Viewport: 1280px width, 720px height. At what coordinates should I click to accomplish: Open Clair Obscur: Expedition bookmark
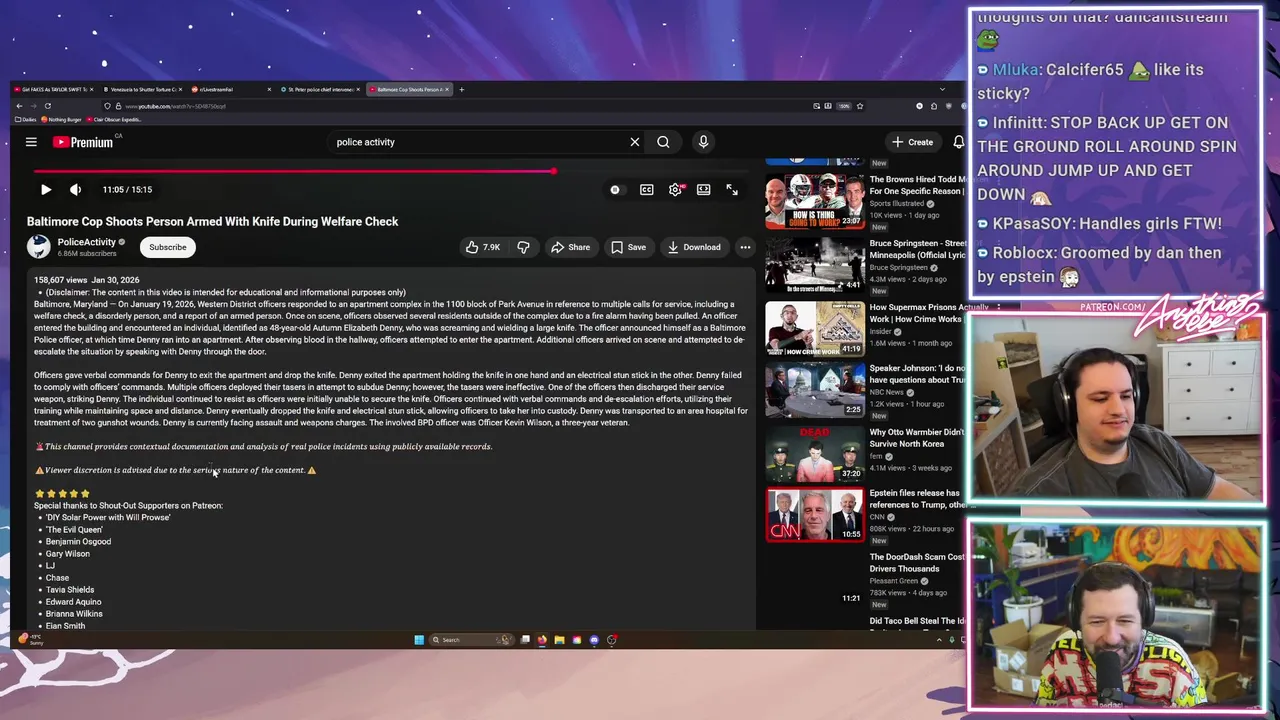[114, 119]
